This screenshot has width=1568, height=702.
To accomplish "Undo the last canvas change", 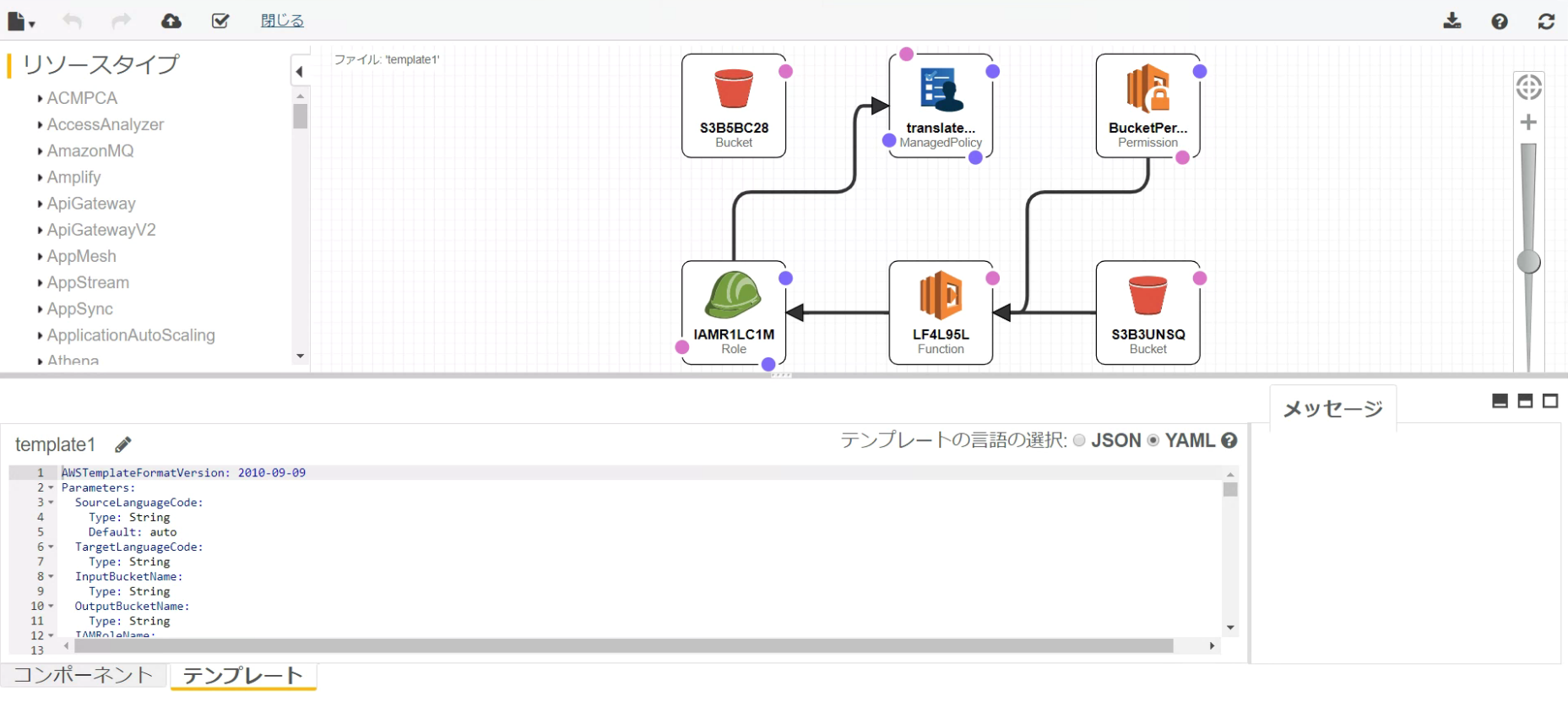I will pyautogui.click(x=72, y=21).
